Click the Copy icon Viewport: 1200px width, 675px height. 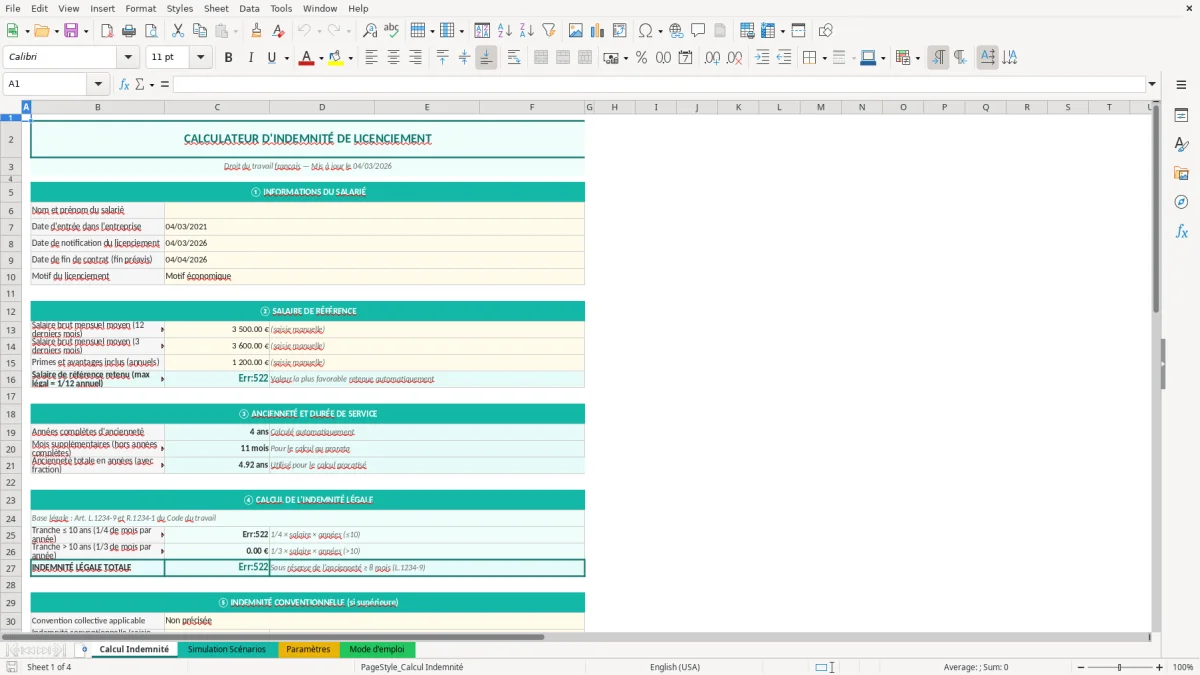[x=200, y=31]
